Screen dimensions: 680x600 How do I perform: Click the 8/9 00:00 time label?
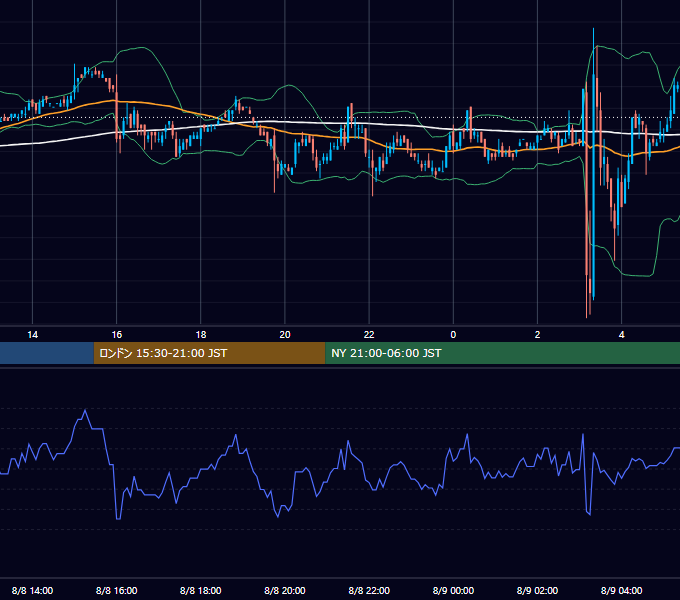453,590
